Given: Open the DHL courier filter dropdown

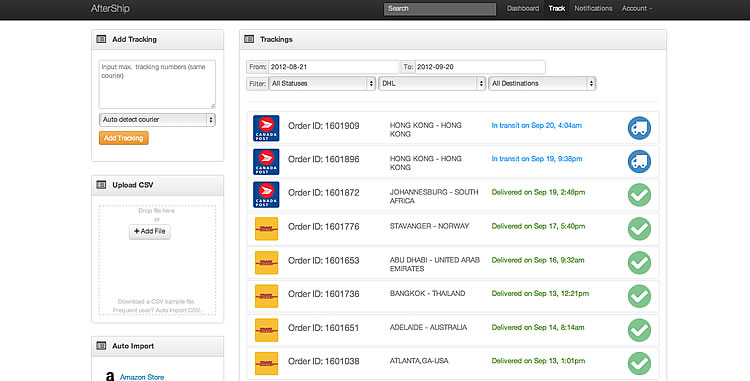Looking at the screenshot, I should [432, 83].
